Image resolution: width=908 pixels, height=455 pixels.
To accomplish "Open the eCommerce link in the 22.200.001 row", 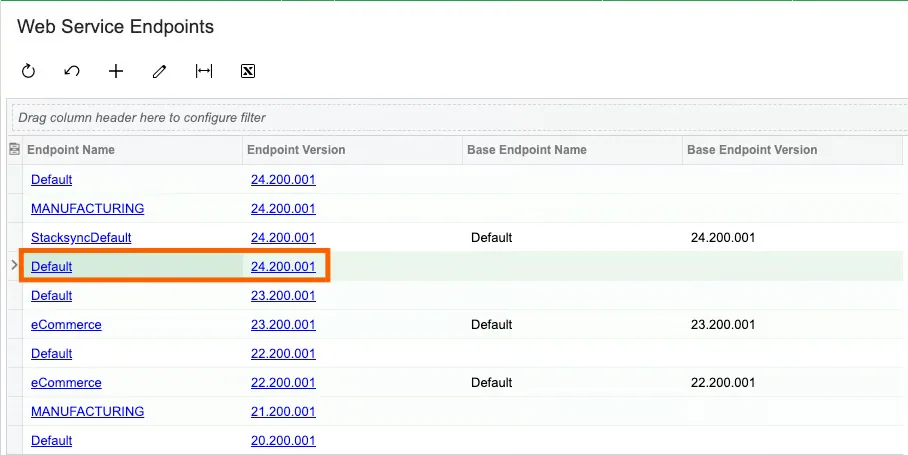I will pos(66,382).
